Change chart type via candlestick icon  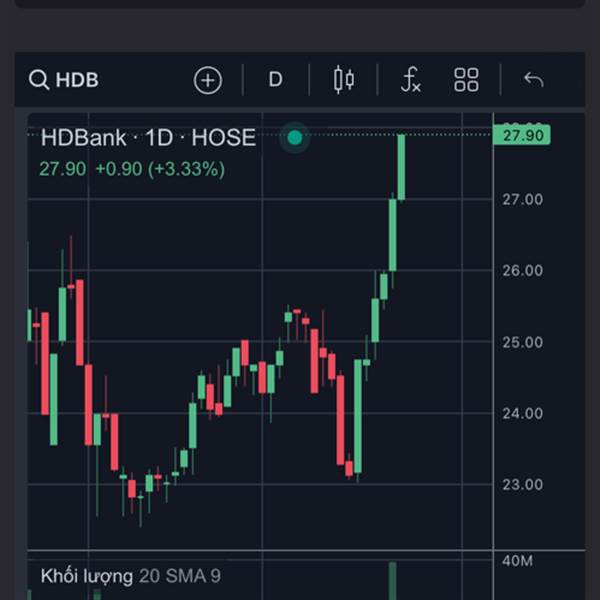coord(344,80)
